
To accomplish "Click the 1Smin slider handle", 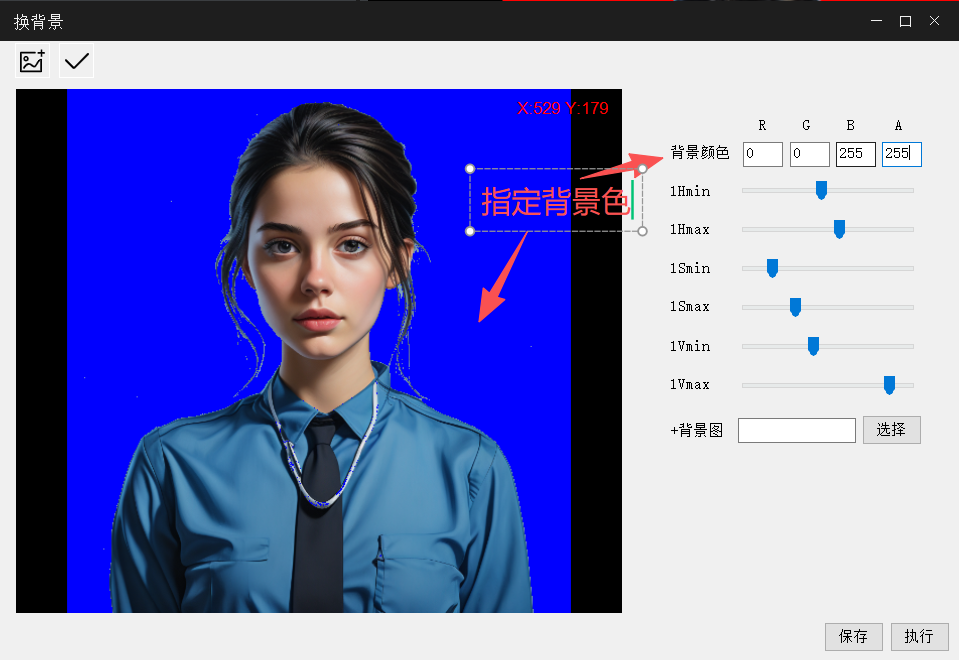I will point(772,268).
